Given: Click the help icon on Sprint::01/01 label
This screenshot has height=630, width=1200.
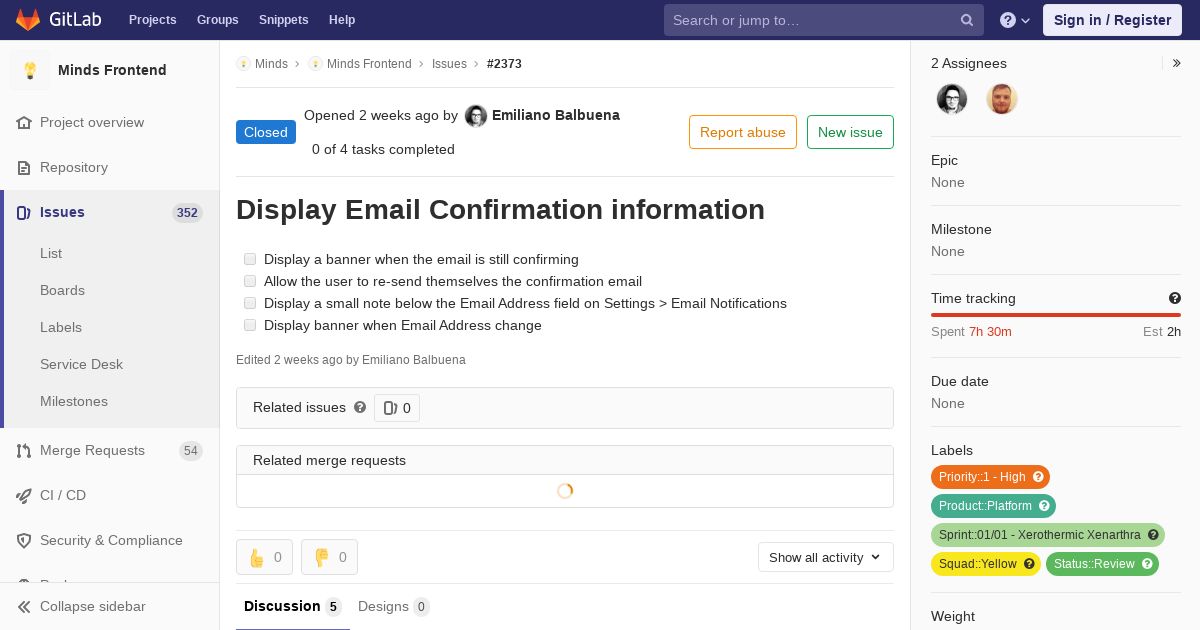Looking at the screenshot, I should [1153, 535].
